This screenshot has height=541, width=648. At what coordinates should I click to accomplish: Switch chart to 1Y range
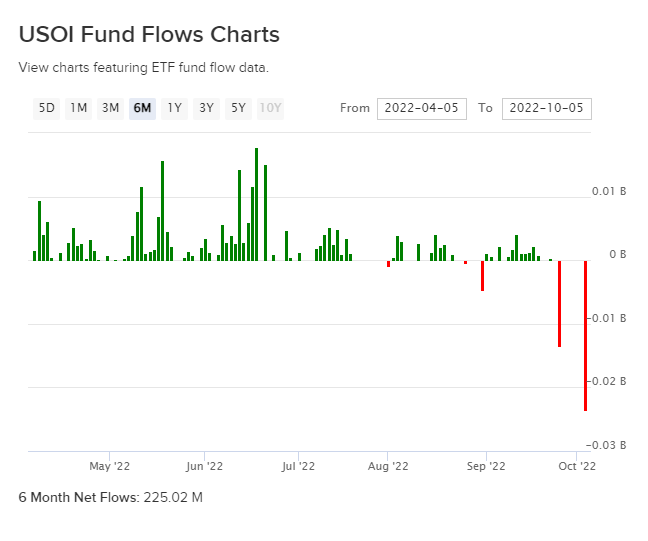pyautogui.click(x=174, y=108)
